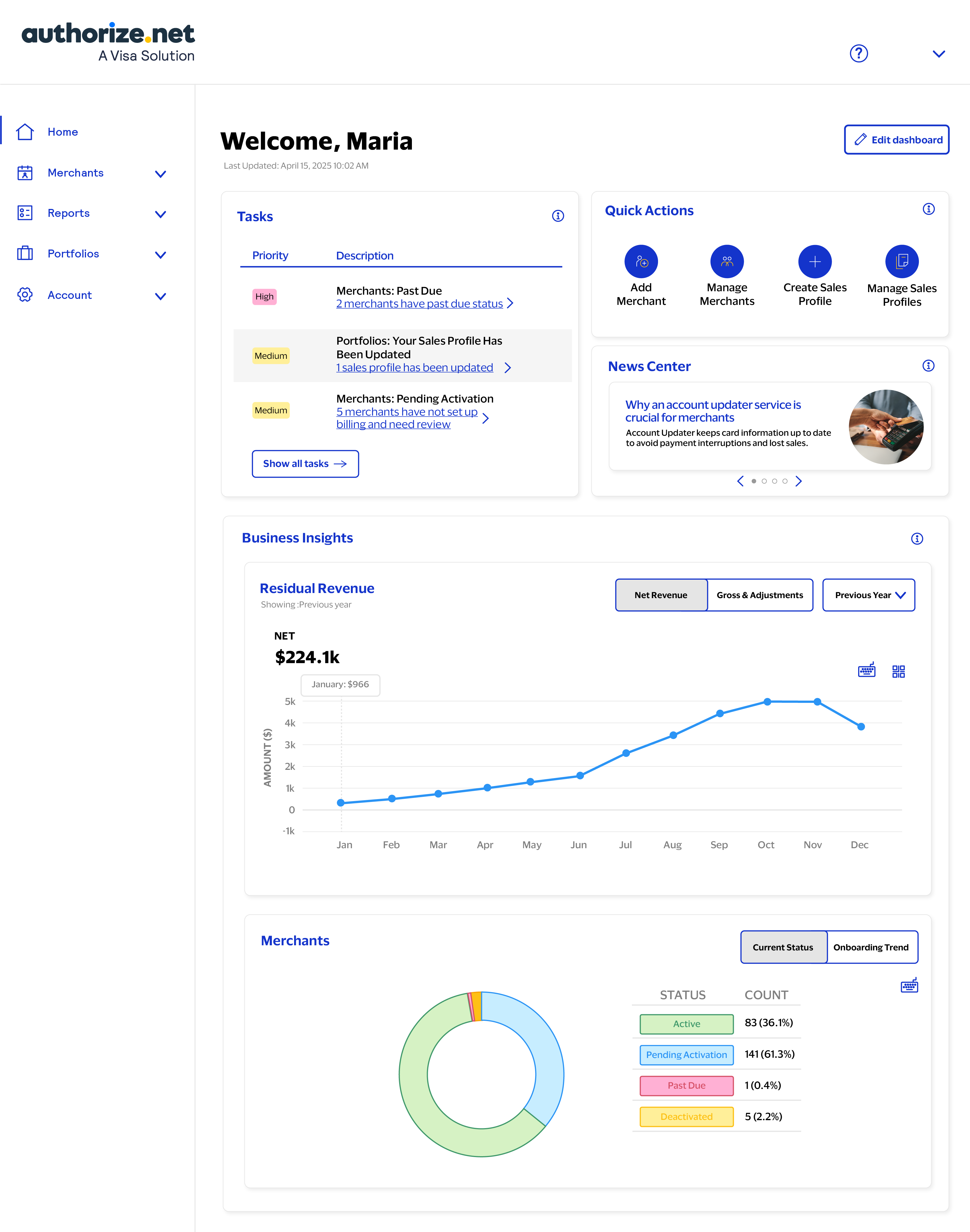The image size is (970, 1232).
Task: Expand the Account sidebar menu chevron
Action: pos(161,296)
